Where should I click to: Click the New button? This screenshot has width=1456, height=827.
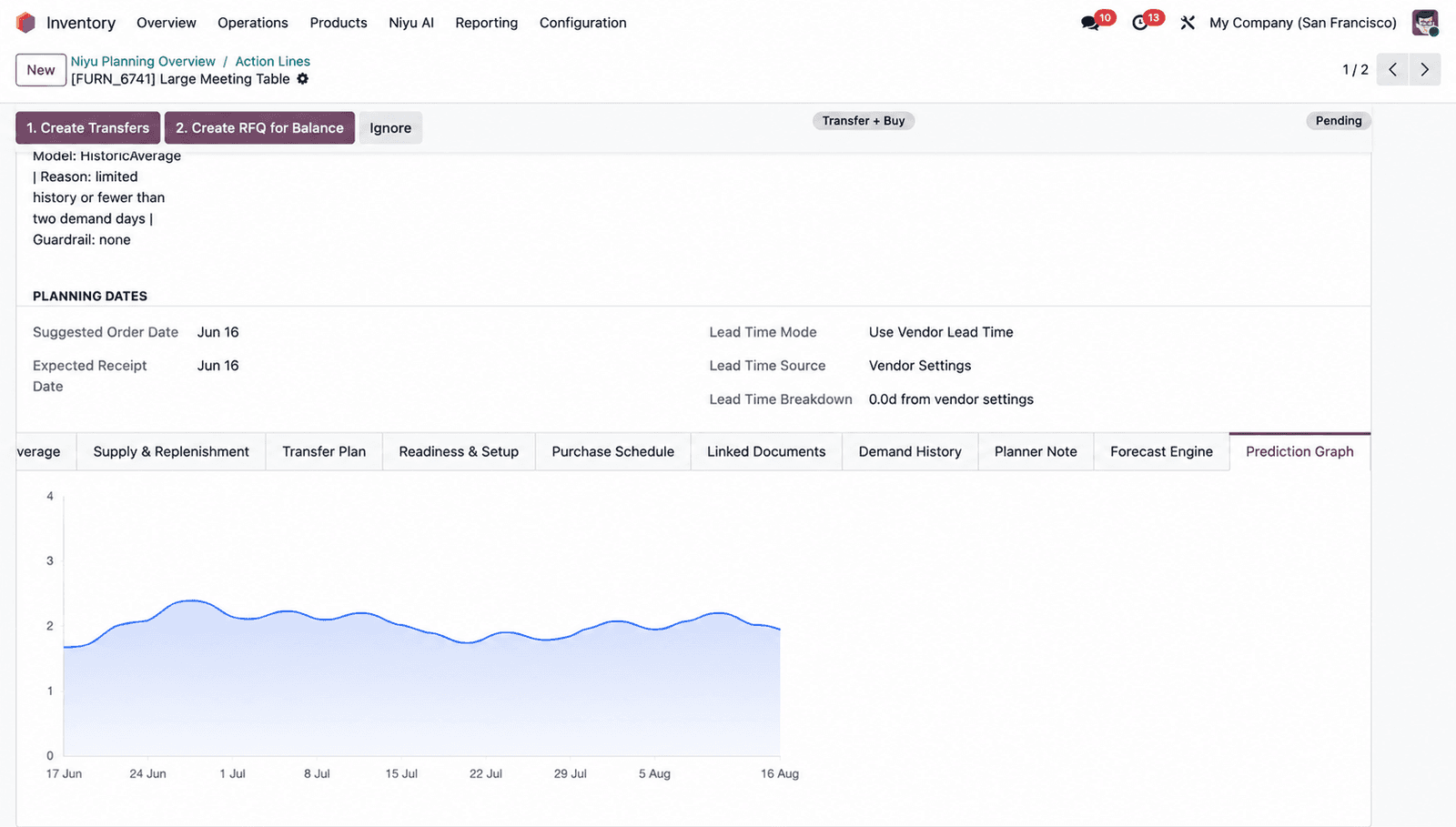(41, 70)
